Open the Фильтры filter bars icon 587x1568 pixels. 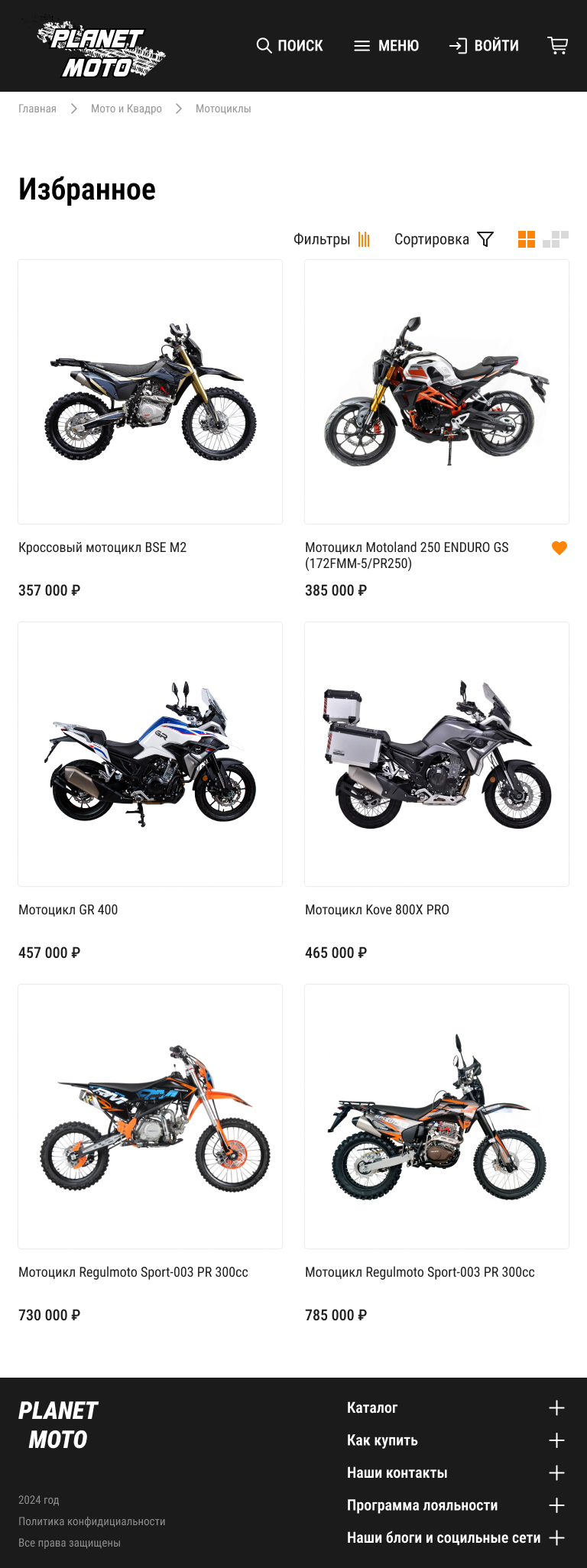pos(364,239)
